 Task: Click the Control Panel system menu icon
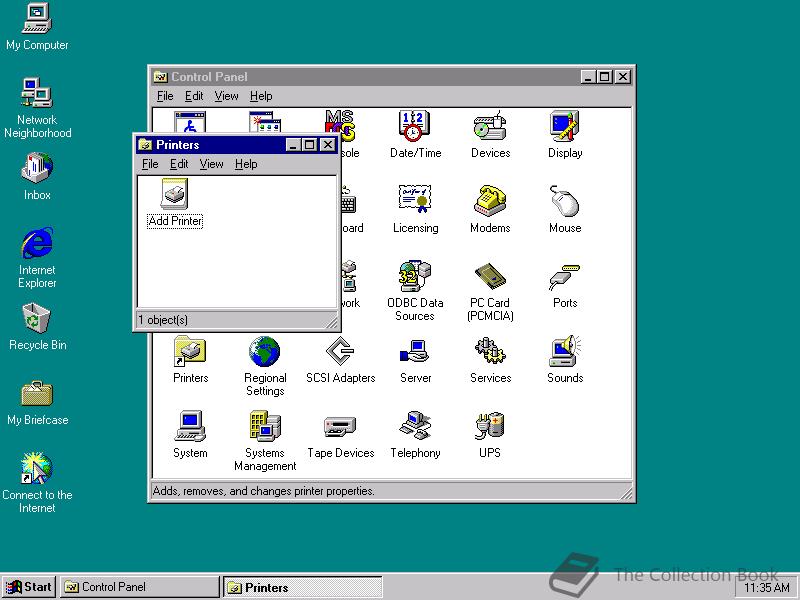click(160, 77)
